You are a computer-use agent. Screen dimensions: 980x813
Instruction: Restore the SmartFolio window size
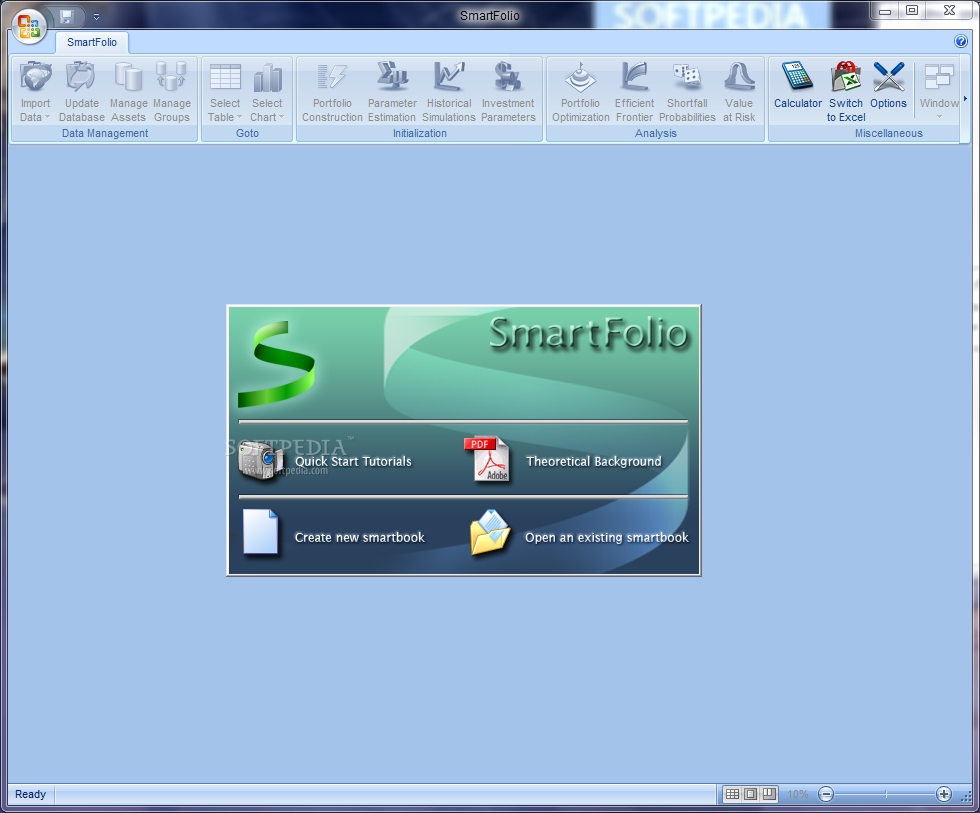click(912, 11)
